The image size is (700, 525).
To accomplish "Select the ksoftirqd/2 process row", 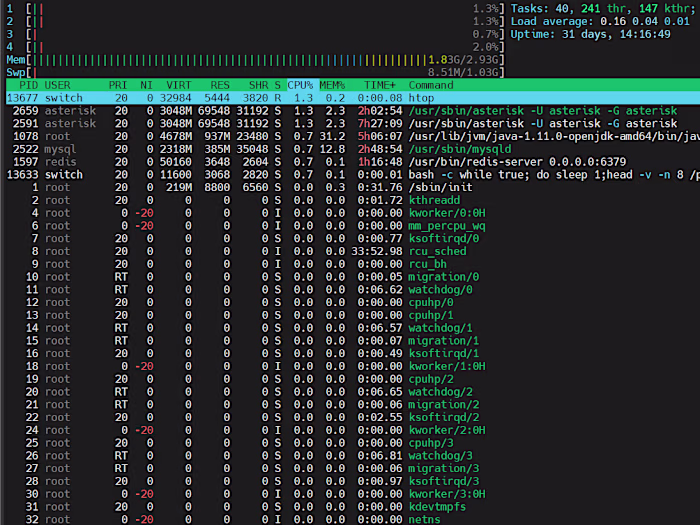I will (x=353, y=417).
